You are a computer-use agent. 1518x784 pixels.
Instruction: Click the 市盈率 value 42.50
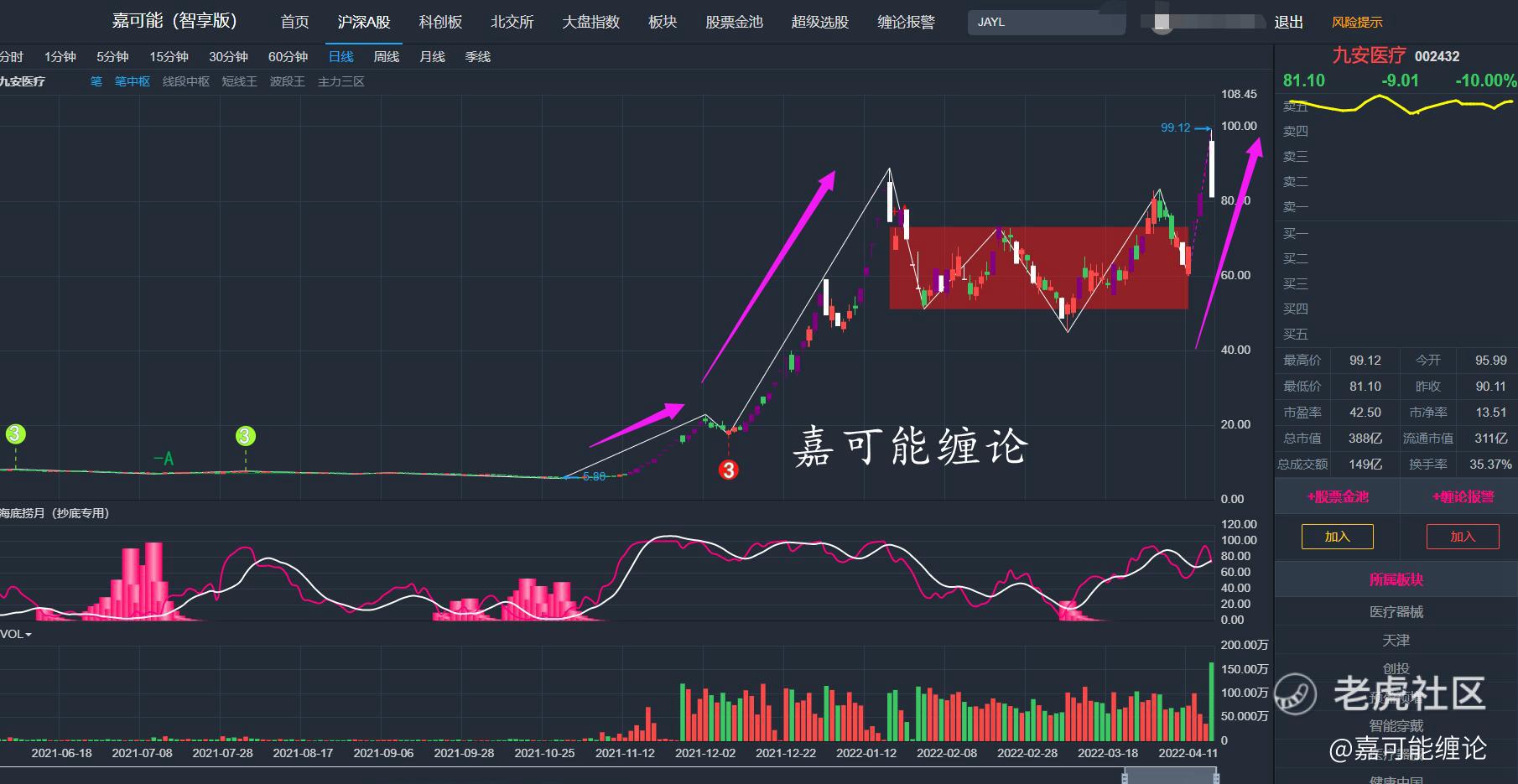1365,413
